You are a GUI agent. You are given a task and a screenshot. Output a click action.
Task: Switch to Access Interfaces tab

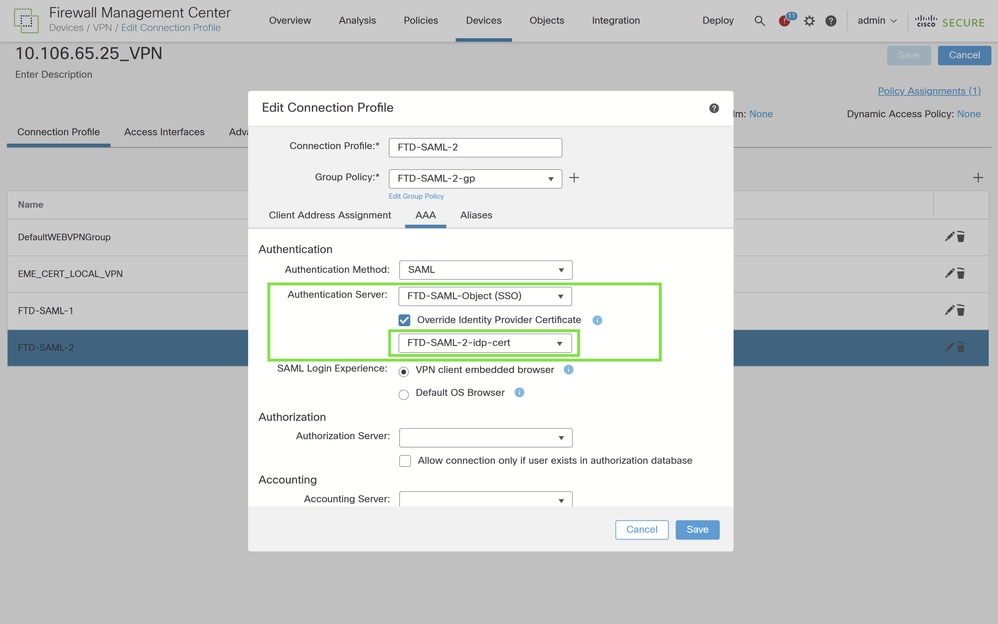(164, 132)
